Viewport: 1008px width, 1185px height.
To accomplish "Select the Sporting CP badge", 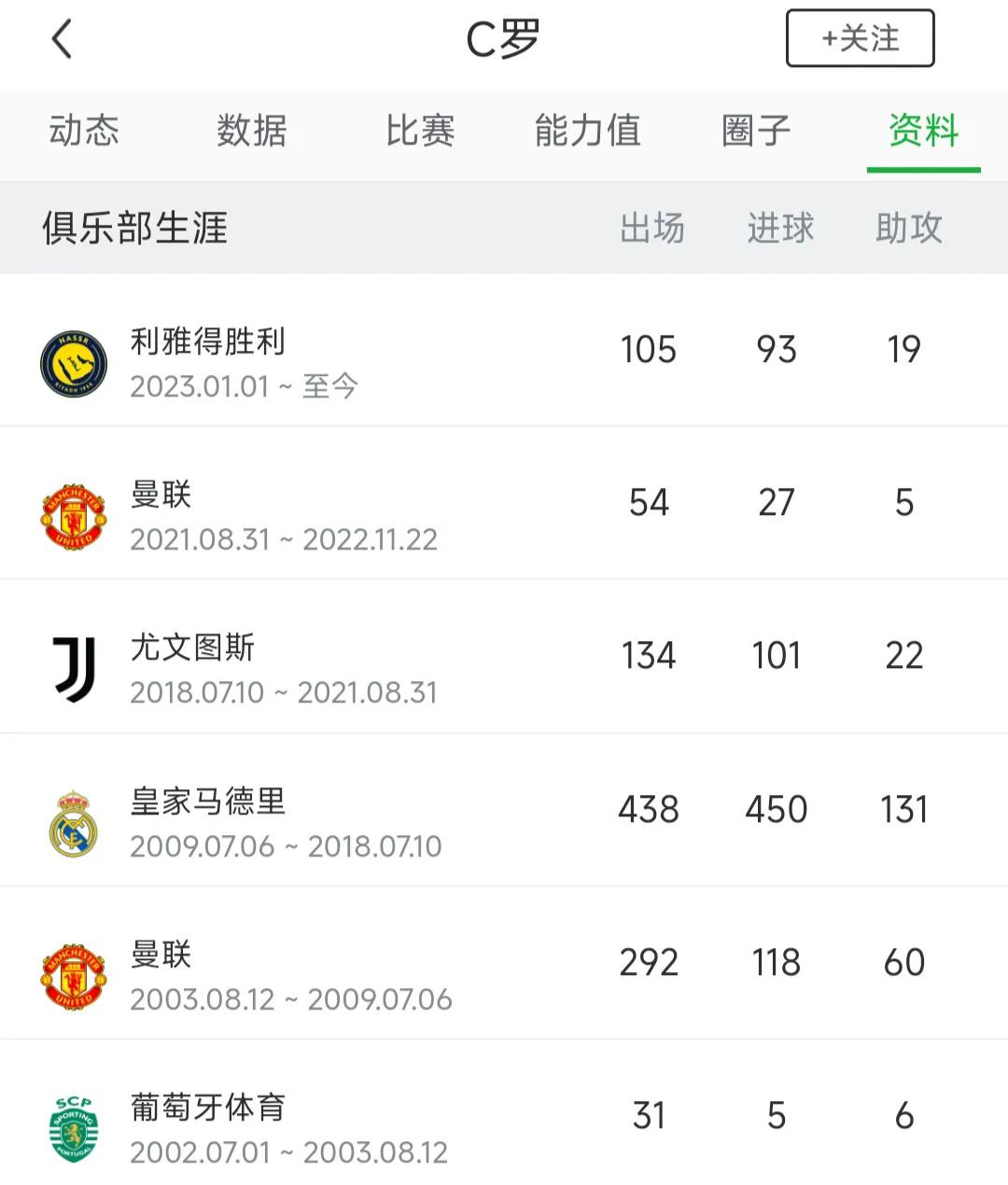I will point(74,1129).
